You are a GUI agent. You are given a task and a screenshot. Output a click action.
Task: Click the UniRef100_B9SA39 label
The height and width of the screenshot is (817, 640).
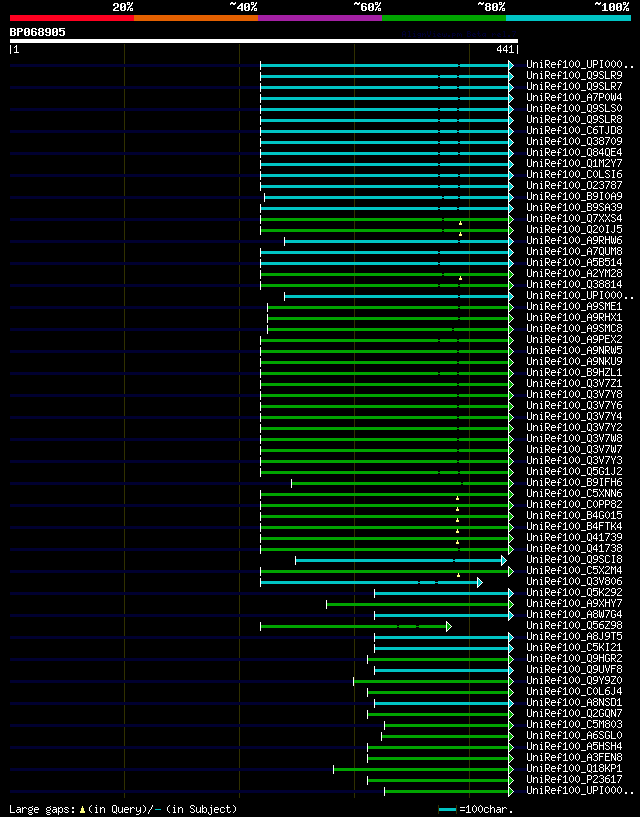574,207
